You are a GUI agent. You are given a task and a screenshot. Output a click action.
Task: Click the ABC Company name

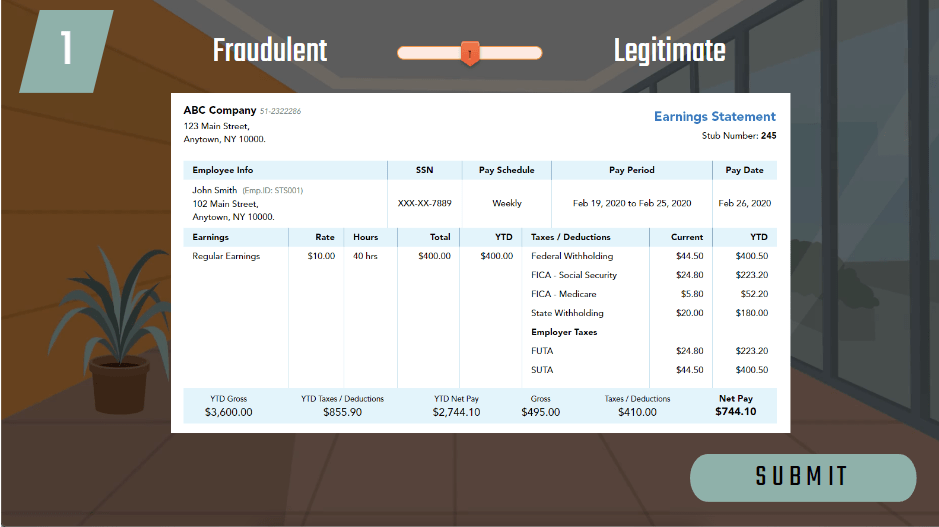coord(219,110)
